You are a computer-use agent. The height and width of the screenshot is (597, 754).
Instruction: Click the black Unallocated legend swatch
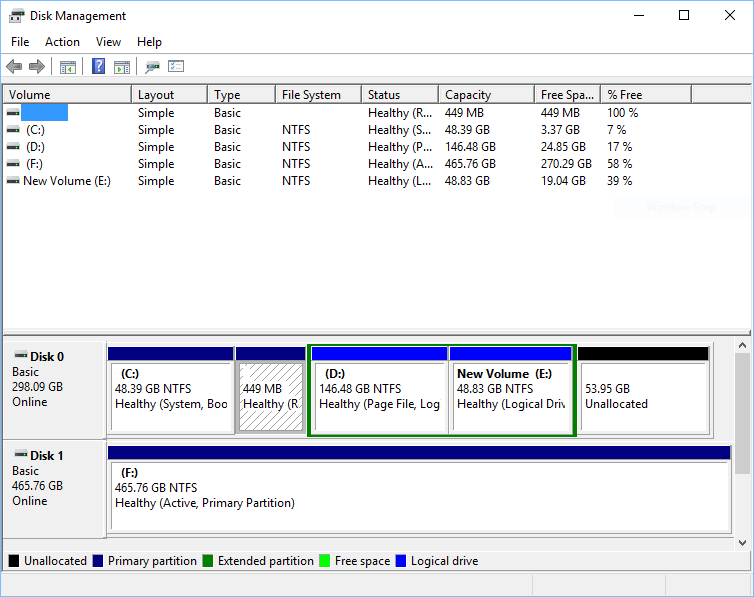pos(14,561)
